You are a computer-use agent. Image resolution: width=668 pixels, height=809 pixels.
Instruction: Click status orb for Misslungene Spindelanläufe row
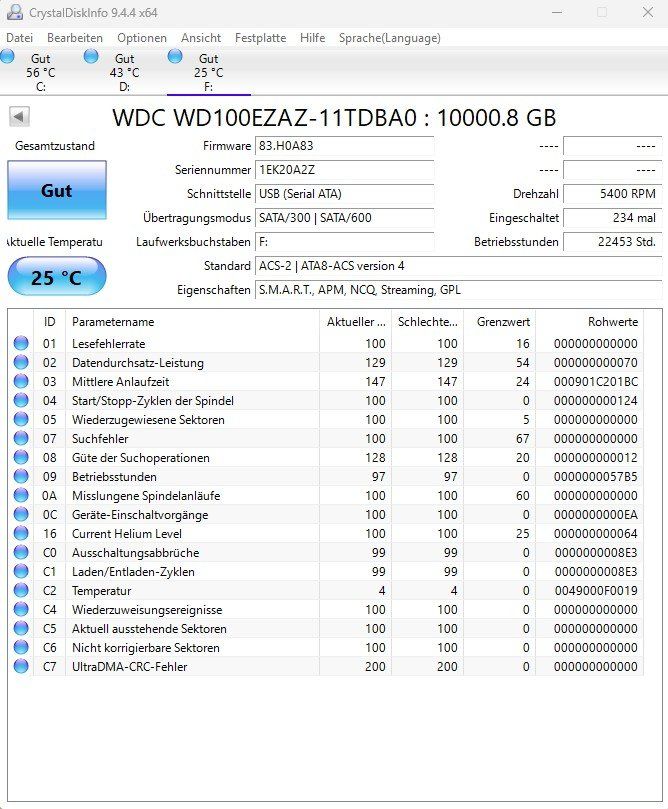click(x=21, y=495)
